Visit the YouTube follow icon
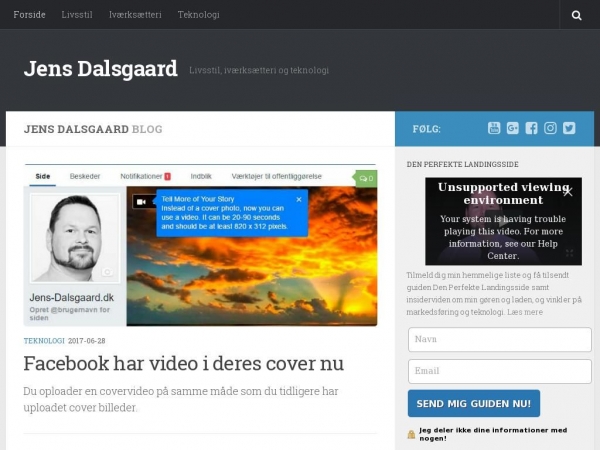 pos(494,128)
